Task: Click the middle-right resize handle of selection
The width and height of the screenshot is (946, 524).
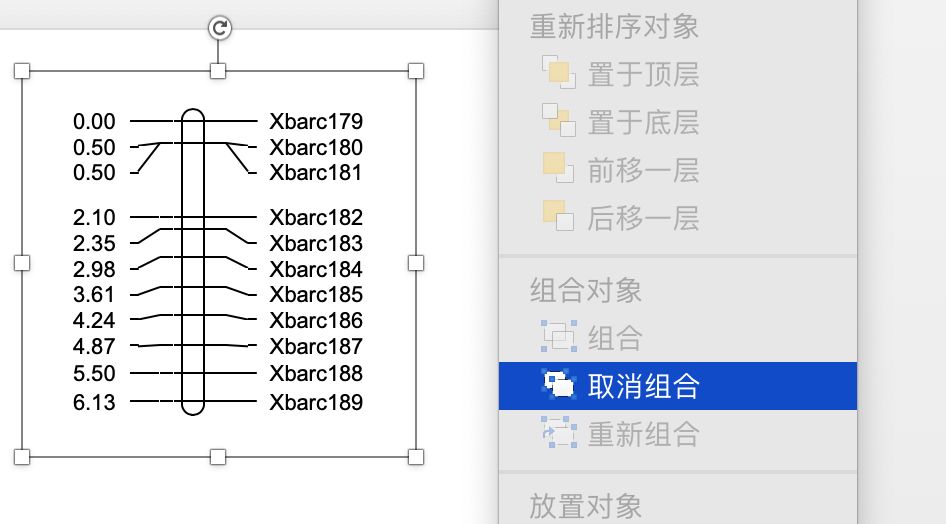Action: [416, 263]
